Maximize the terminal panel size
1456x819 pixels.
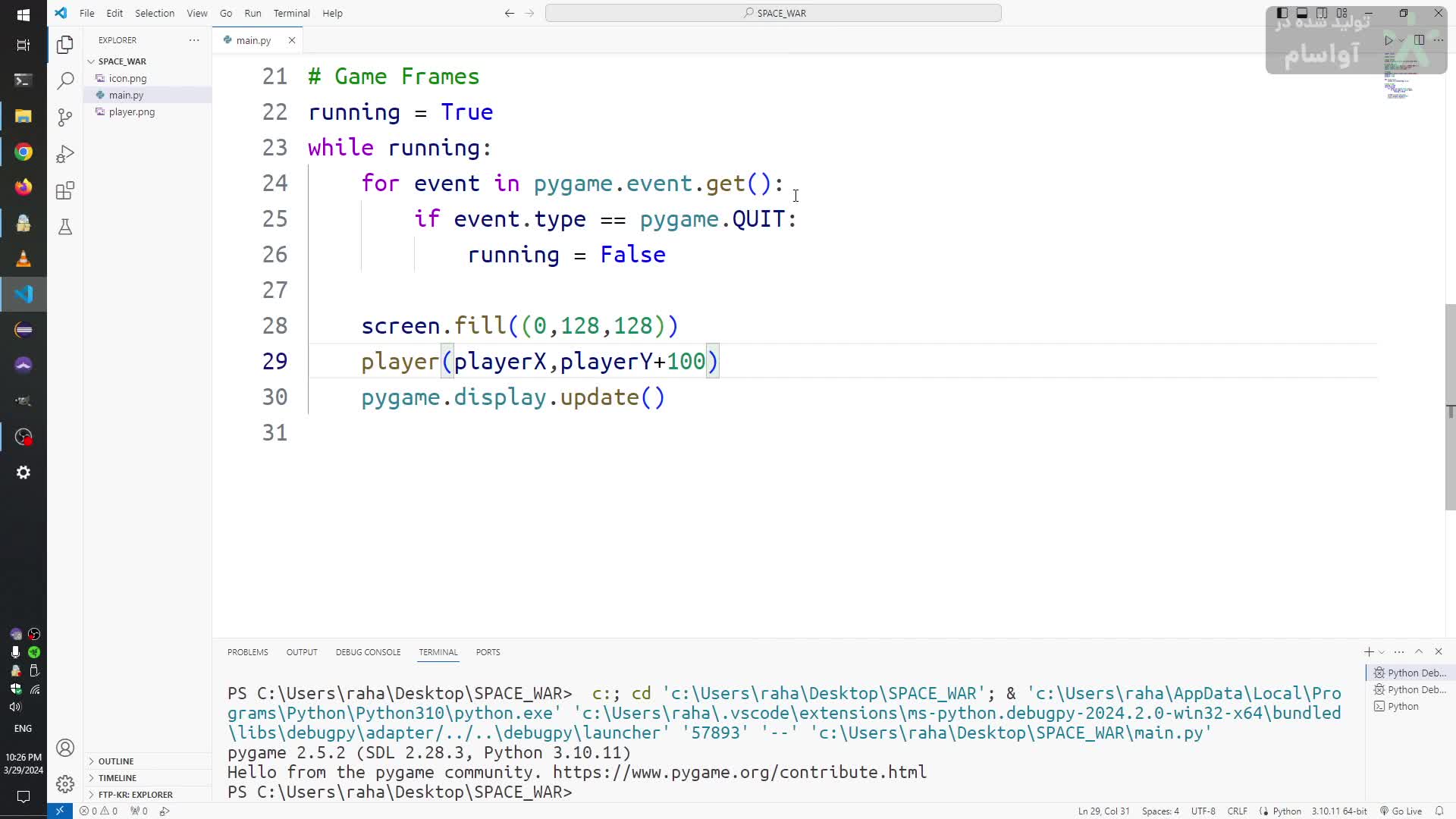[1419, 651]
